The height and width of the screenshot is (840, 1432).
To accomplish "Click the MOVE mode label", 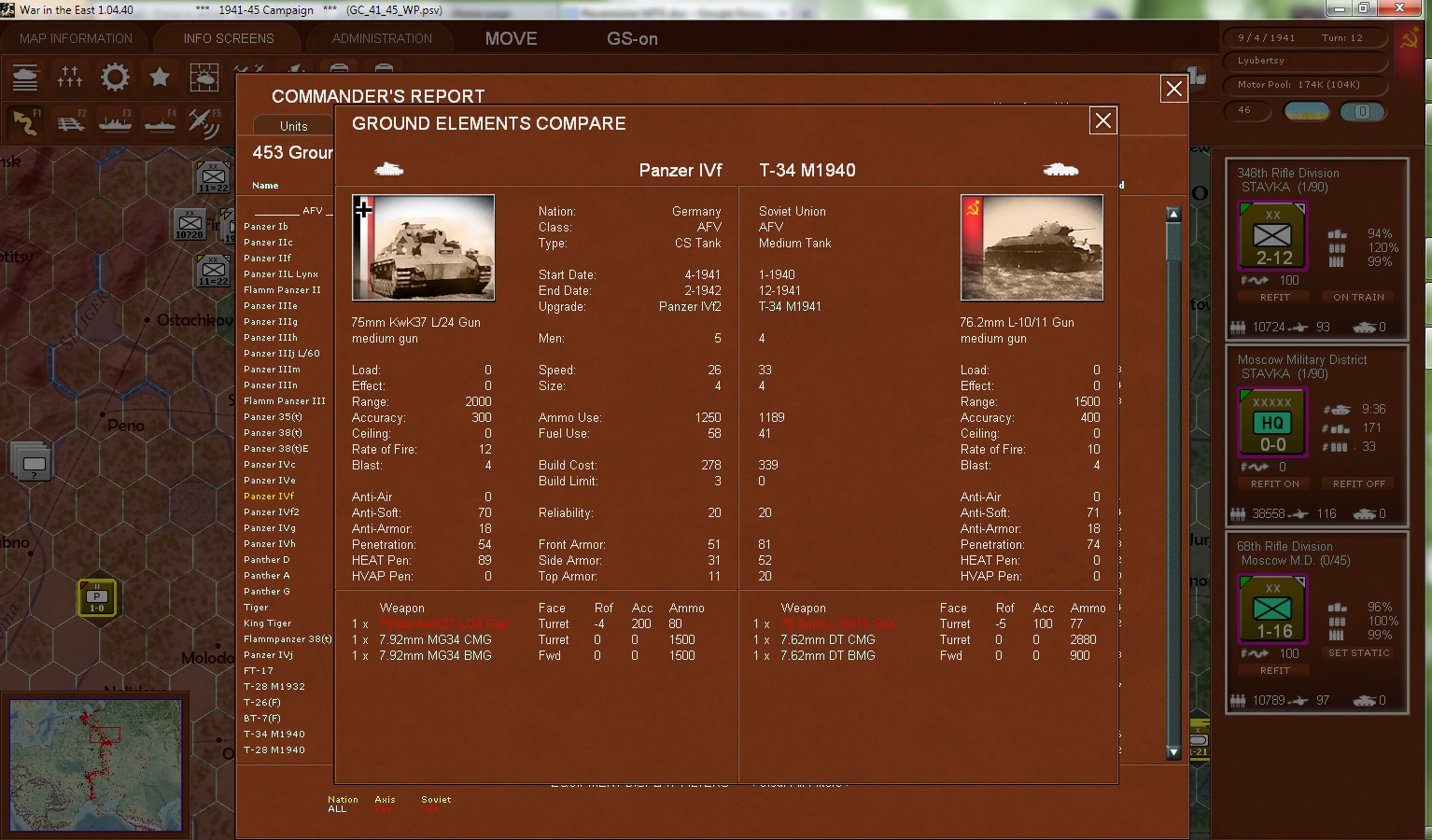I will (x=511, y=38).
